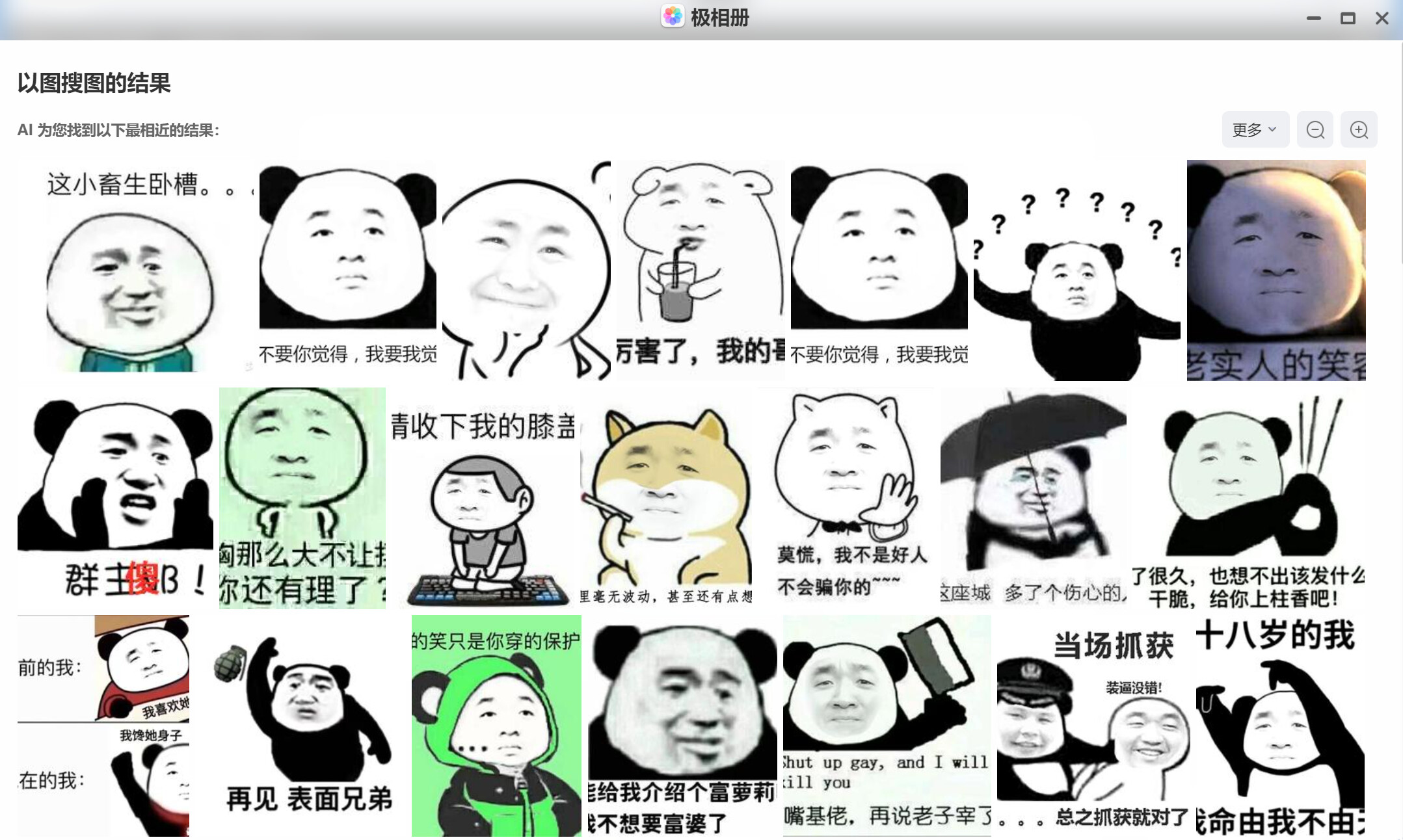Screen dimensions: 1403x840
Task: Select the 老实人的笑容 meme image
Action: (x=1276, y=270)
